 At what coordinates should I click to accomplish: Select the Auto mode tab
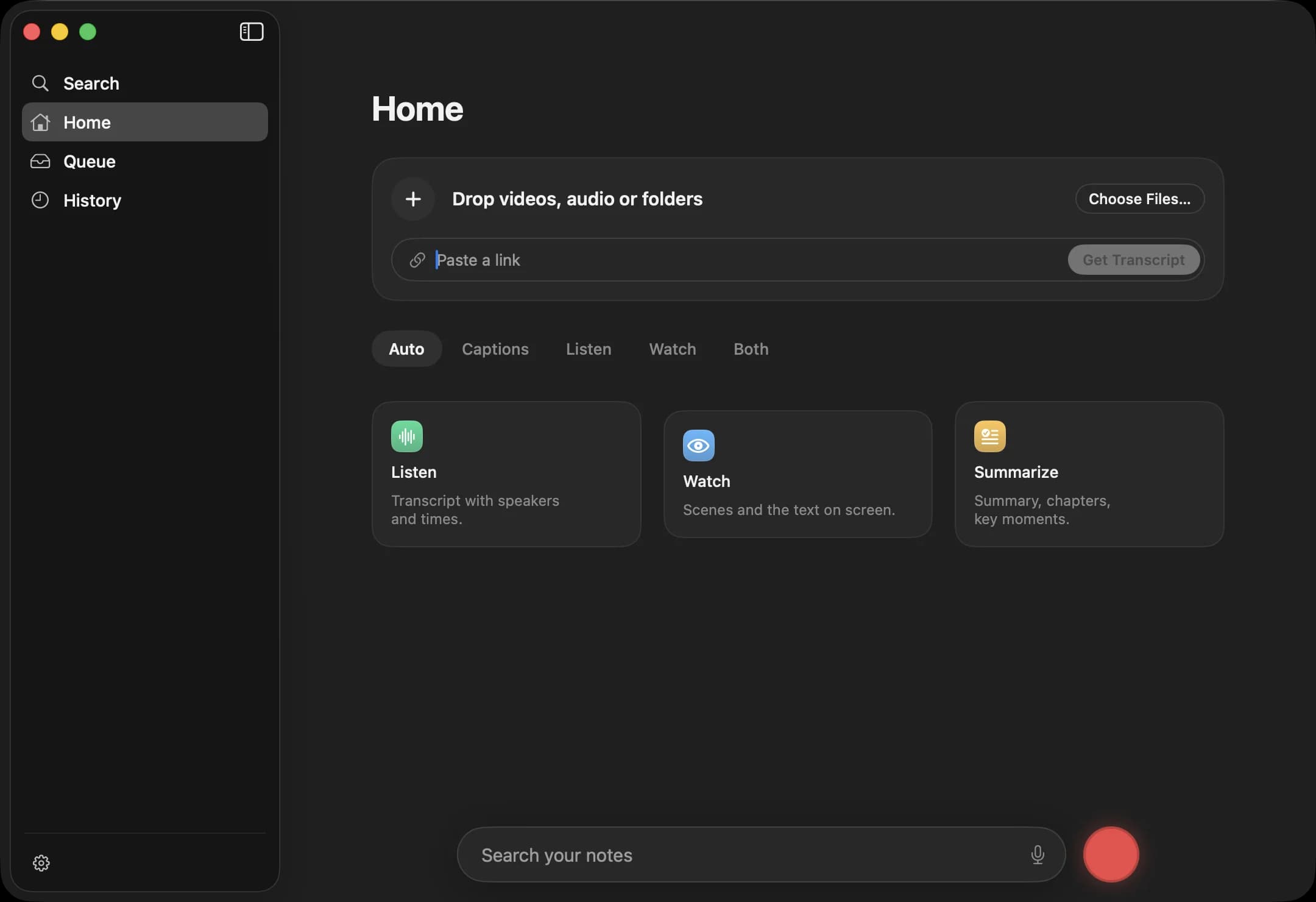pos(406,349)
